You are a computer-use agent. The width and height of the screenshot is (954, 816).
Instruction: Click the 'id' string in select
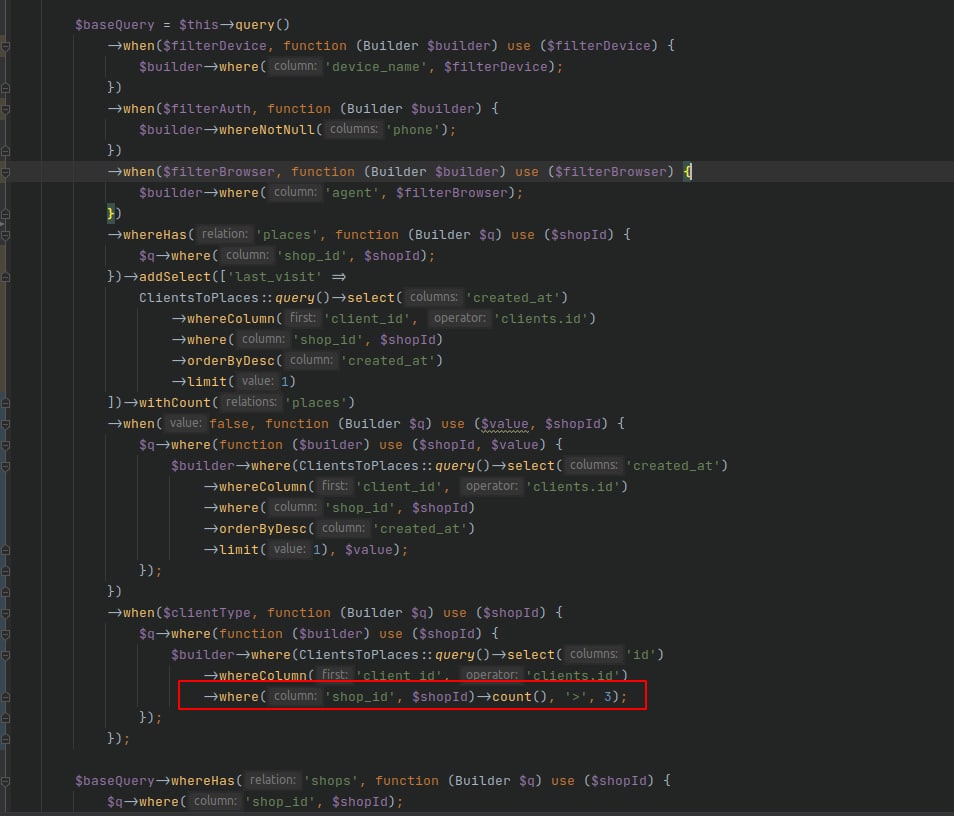coord(641,655)
